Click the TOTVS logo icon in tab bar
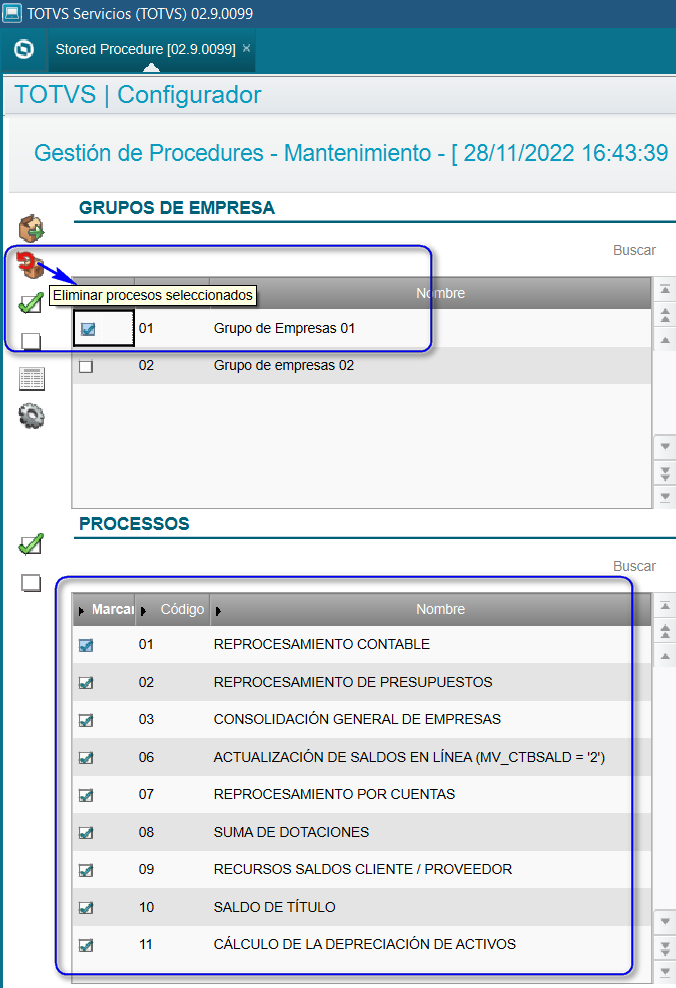The image size is (676, 988). tap(24, 49)
